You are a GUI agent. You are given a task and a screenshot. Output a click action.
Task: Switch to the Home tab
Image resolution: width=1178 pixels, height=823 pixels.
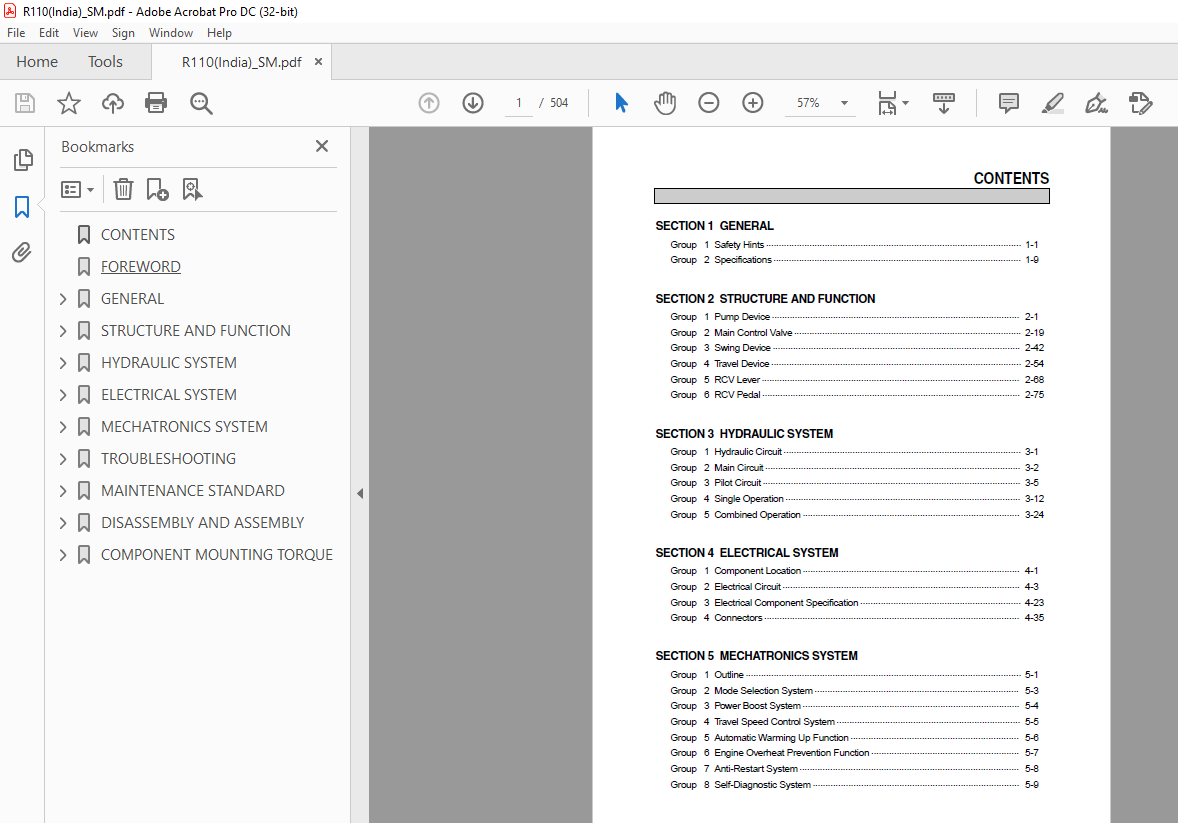coord(37,62)
